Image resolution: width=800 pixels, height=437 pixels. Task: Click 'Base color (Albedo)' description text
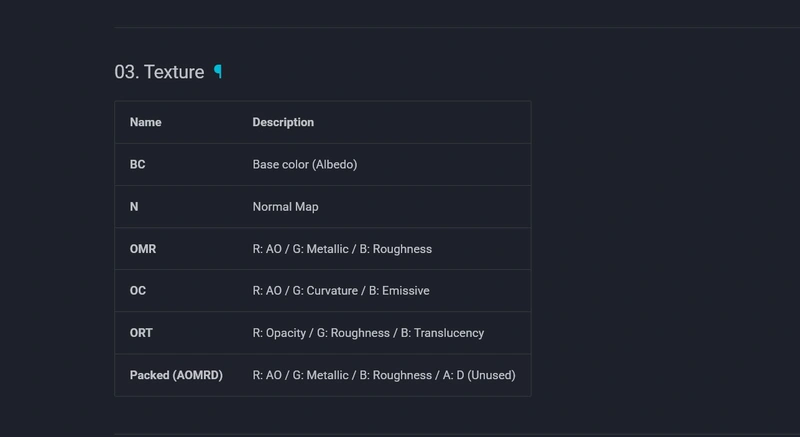click(x=305, y=164)
